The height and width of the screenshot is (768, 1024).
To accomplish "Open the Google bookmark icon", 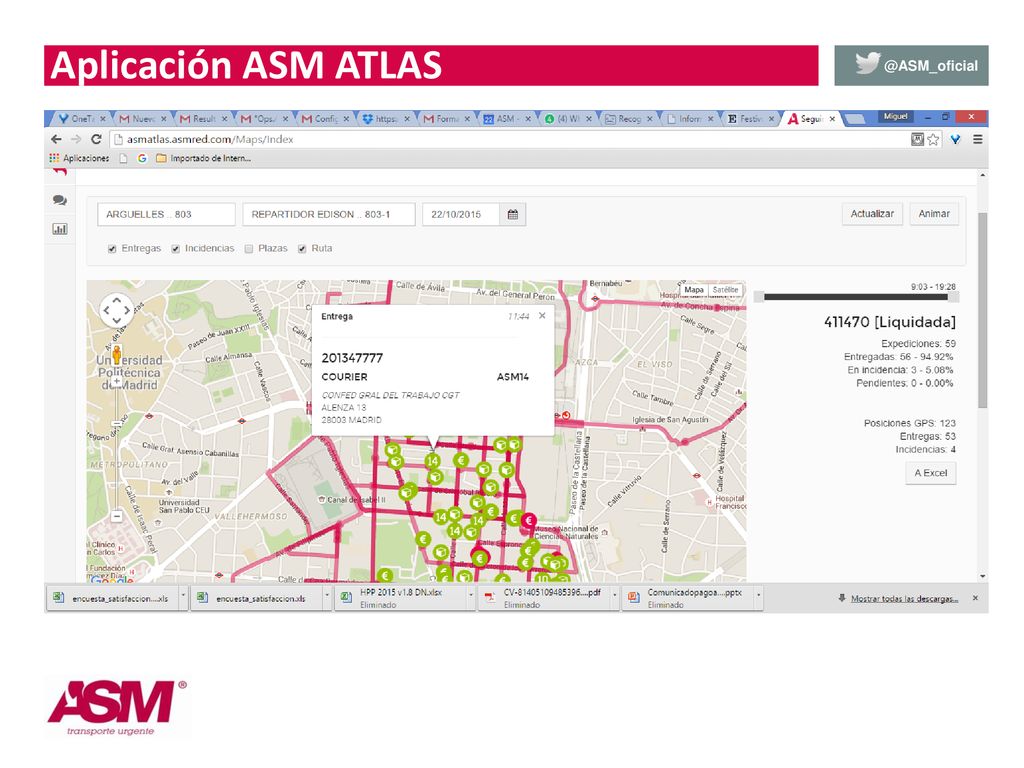I will 142,158.
